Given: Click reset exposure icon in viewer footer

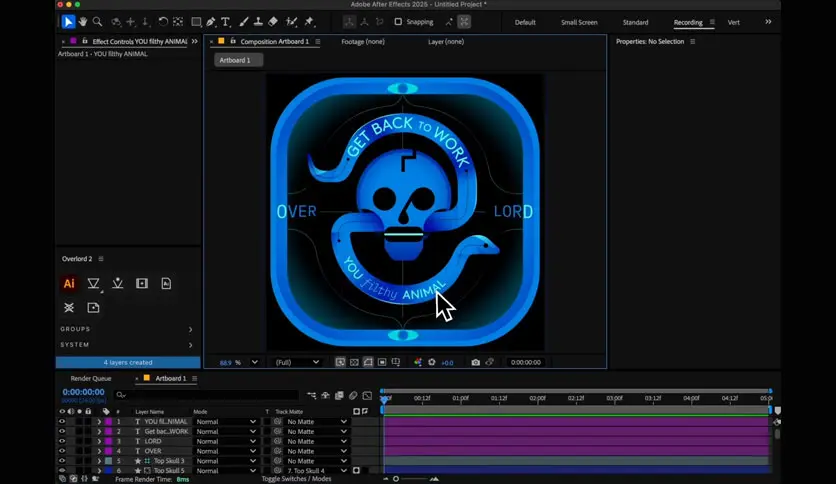Looking at the screenshot, I should (x=432, y=362).
